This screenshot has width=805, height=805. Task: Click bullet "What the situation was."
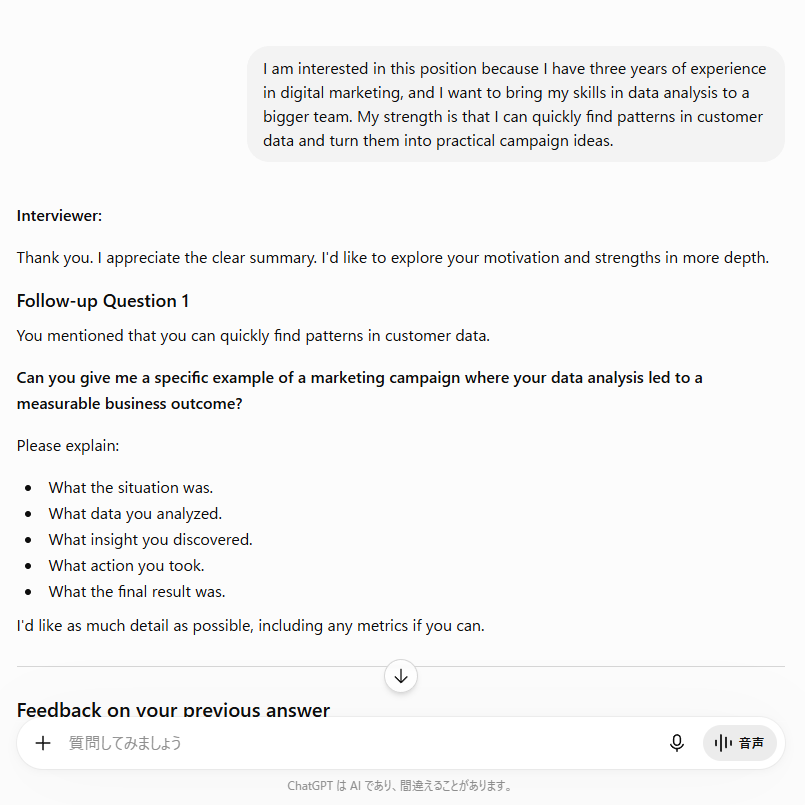(x=130, y=488)
